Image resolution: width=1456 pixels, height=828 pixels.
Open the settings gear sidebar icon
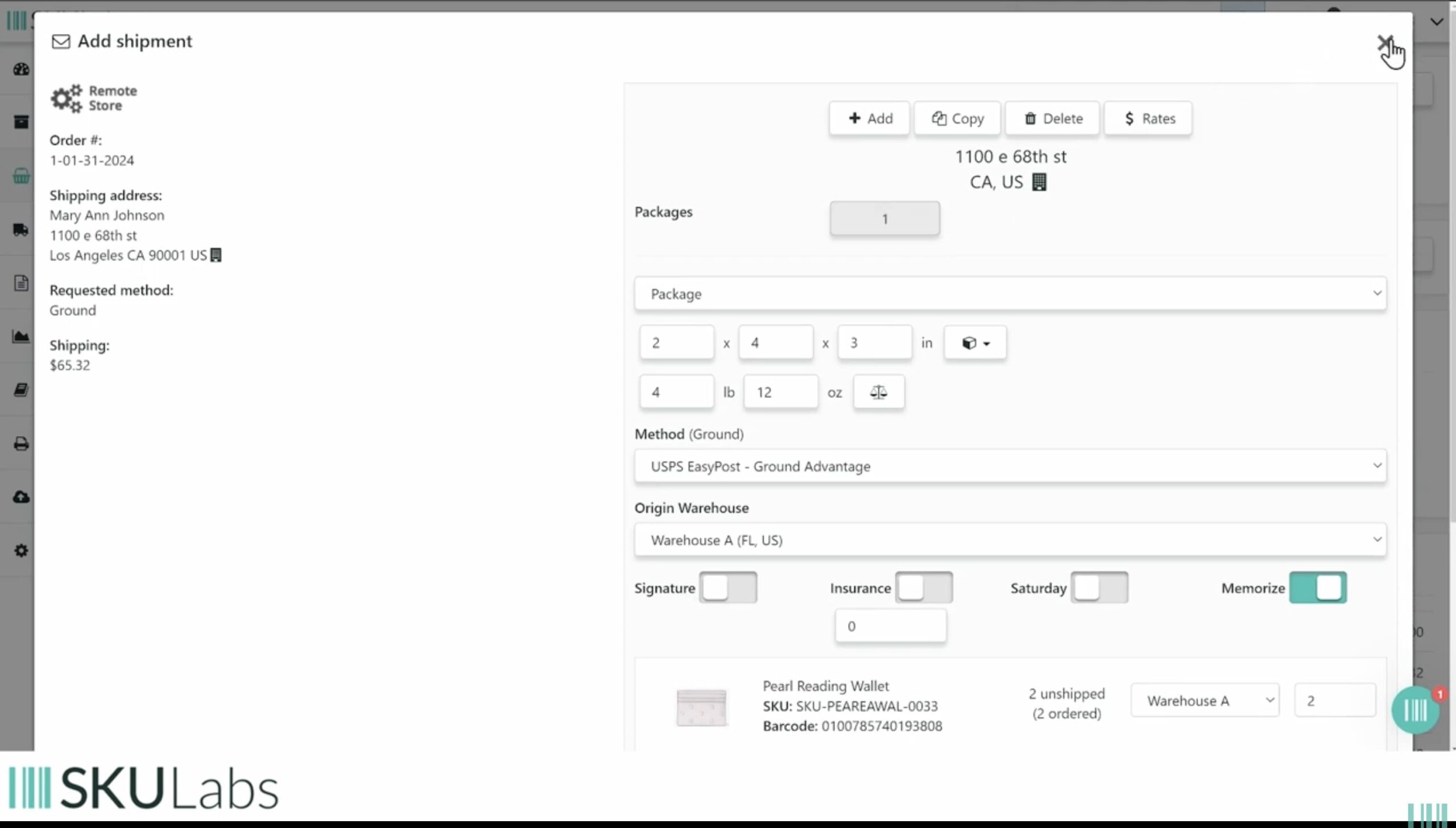coord(21,550)
